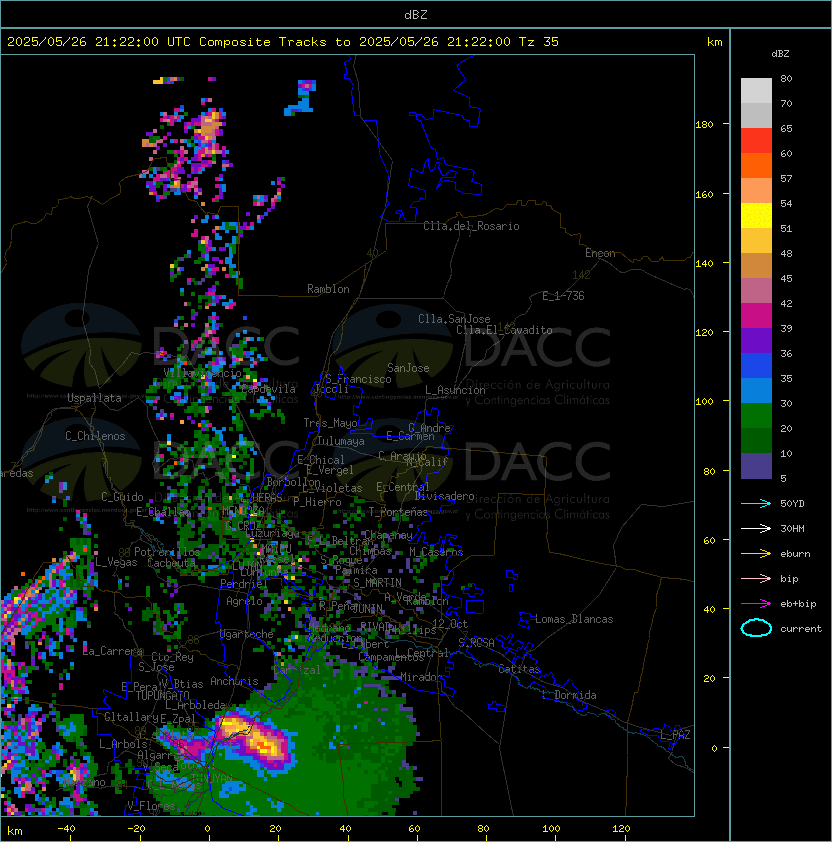The height and width of the screenshot is (842, 832).
Task: Click the dBZ title at top center
Action: [416, 14]
